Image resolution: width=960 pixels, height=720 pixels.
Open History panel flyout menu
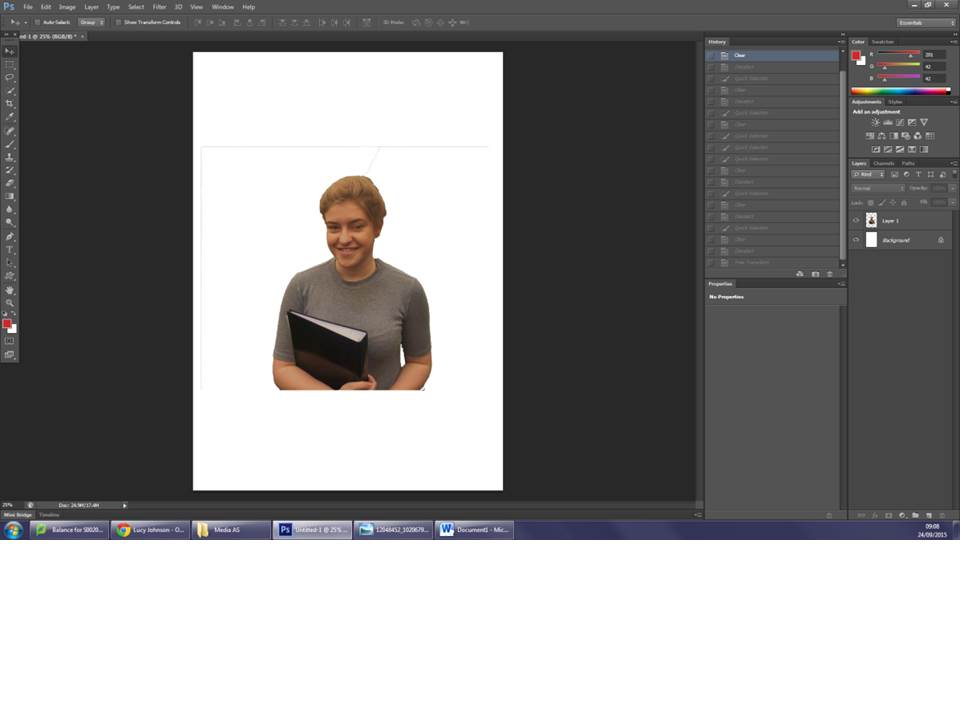[841, 42]
